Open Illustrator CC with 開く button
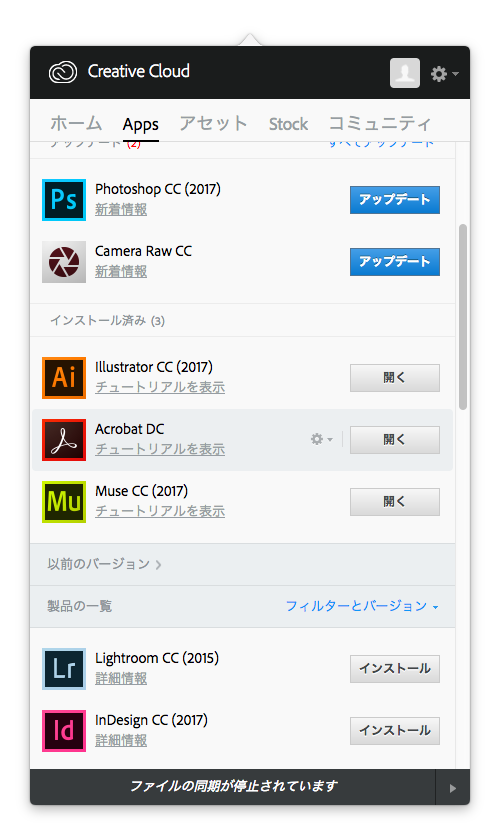 [x=395, y=378]
